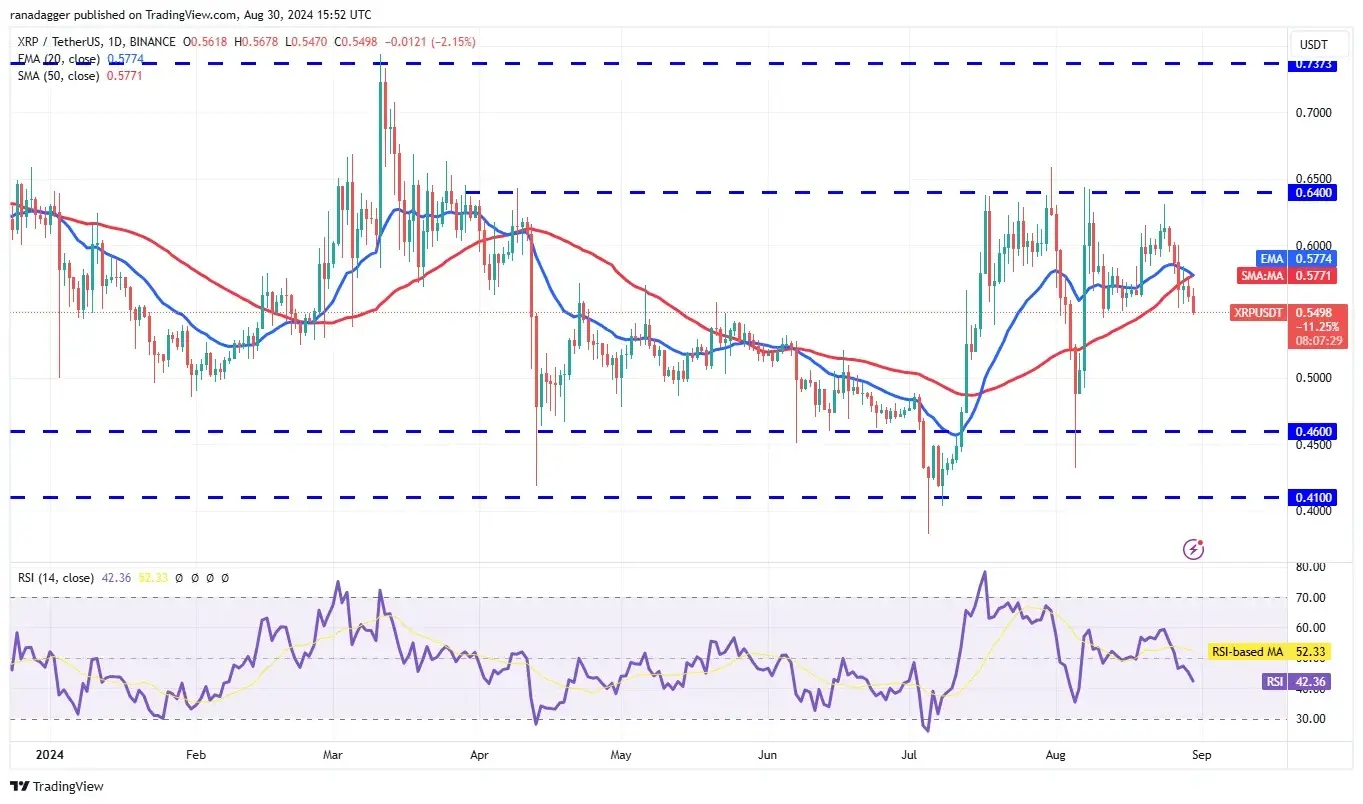Click the Jul label on time axis
This screenshot has height=804, width=1363.
click(910, 755)
